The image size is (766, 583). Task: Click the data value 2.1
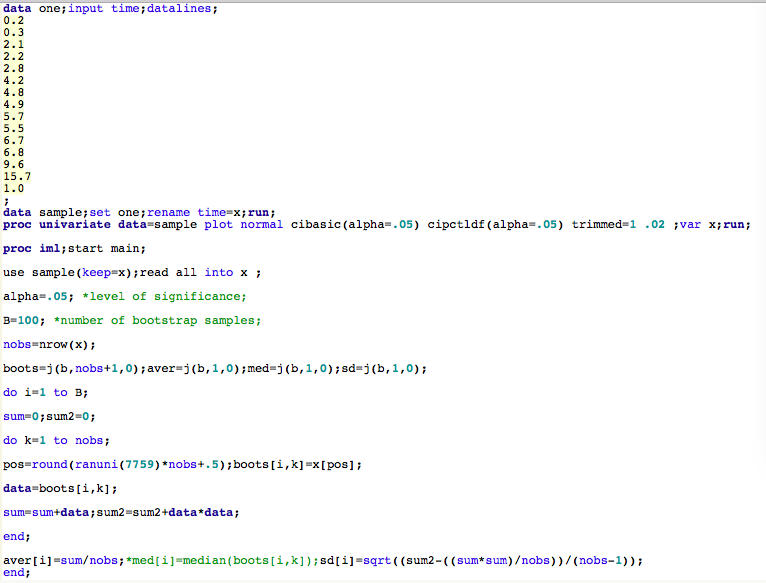coord(13,44)
